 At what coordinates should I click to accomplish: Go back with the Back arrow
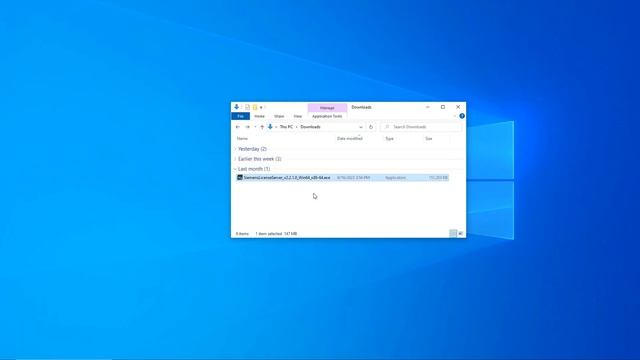[238, 127]
